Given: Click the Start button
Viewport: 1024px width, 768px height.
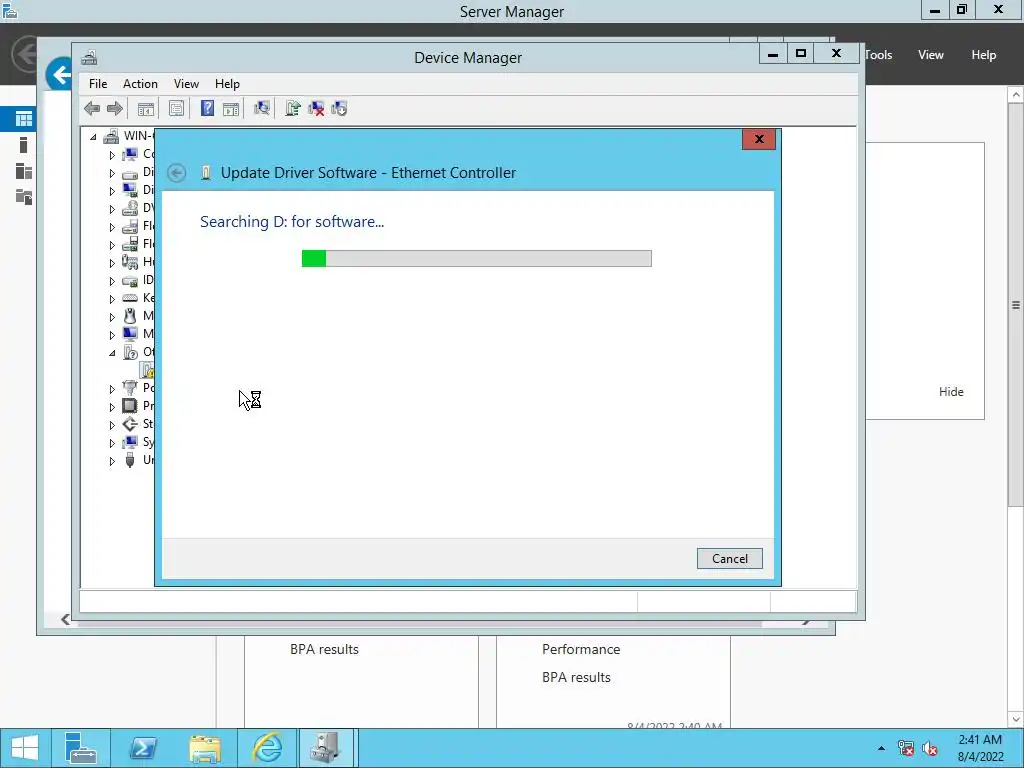Looking at the screenshot, I should click(x=25, y=748).
